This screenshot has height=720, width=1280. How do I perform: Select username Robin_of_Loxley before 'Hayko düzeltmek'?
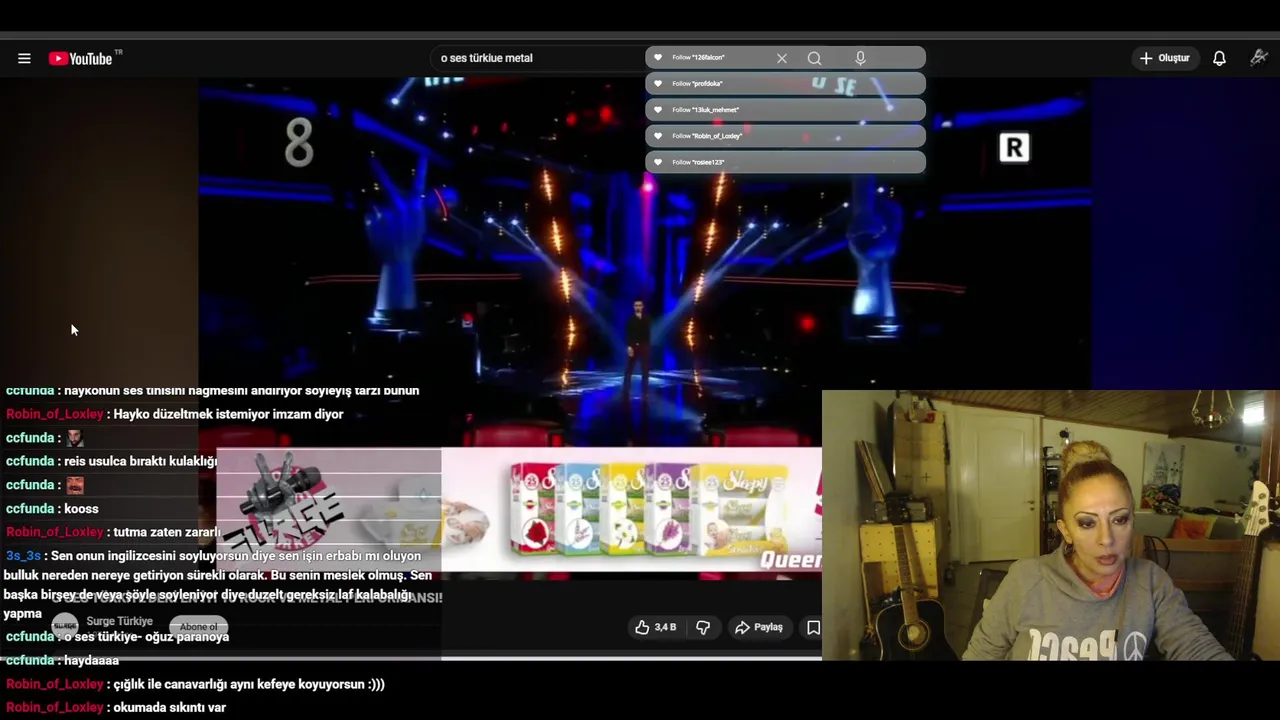coord(55,414)
